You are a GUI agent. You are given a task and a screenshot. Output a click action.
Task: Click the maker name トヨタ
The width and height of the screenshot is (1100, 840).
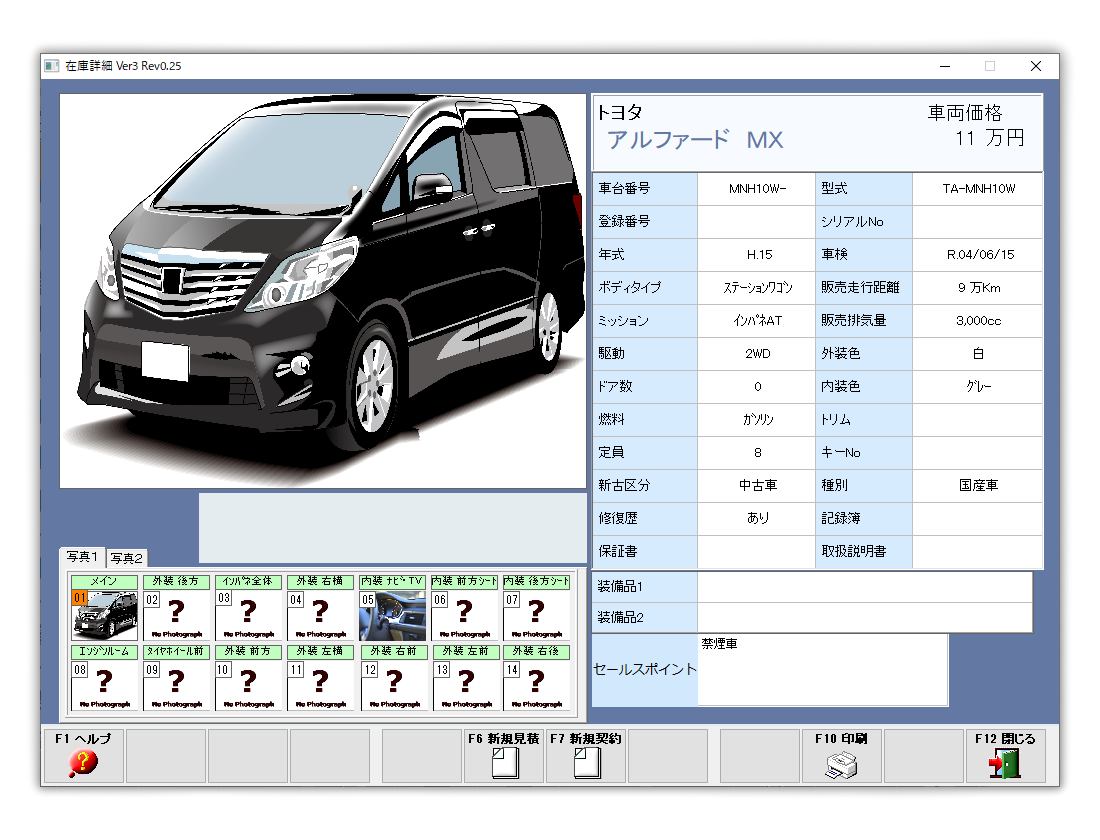coord(619,112)
